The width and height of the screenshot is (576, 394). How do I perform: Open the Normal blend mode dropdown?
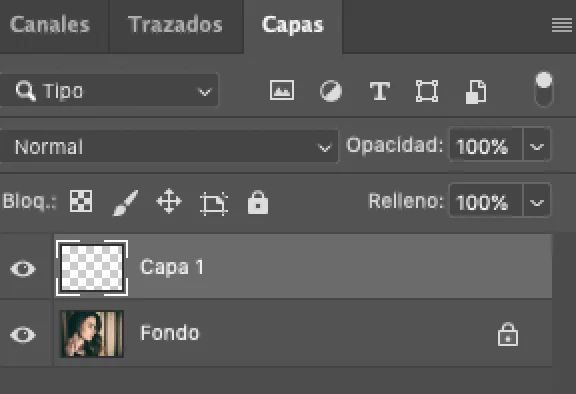click(169, 146)
